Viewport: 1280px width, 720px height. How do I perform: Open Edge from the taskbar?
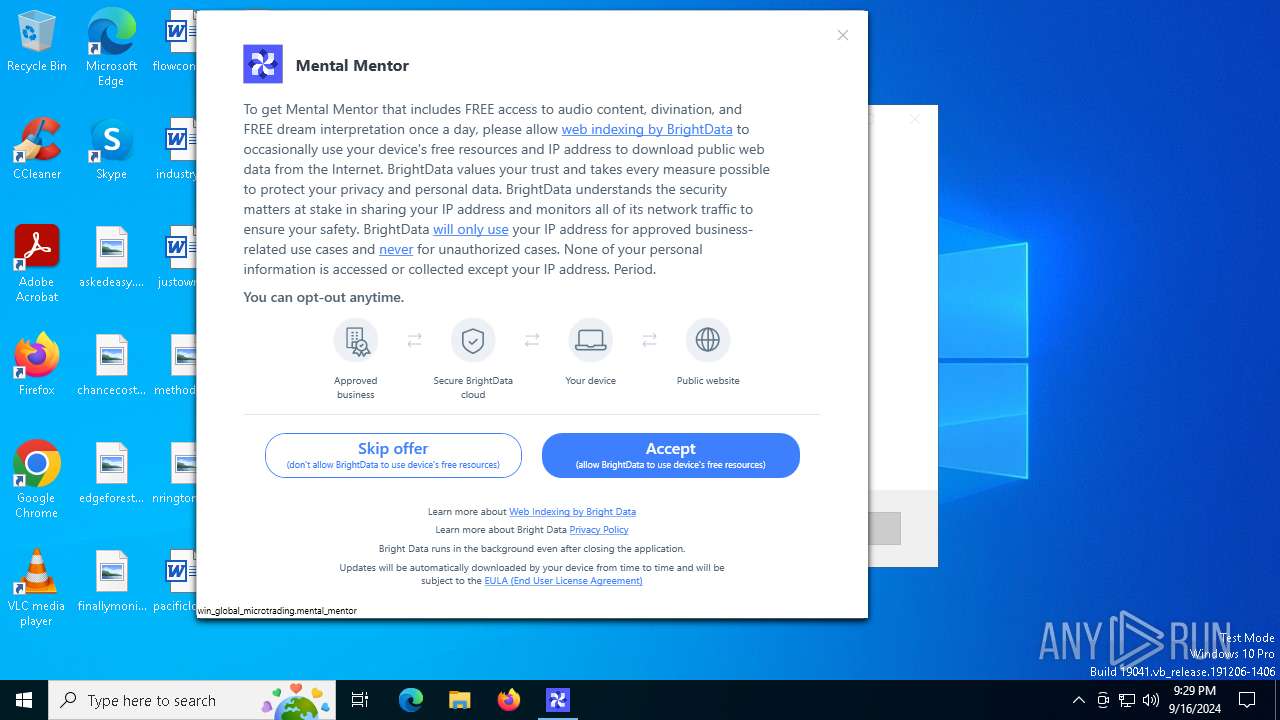click(x=411, y=700)
